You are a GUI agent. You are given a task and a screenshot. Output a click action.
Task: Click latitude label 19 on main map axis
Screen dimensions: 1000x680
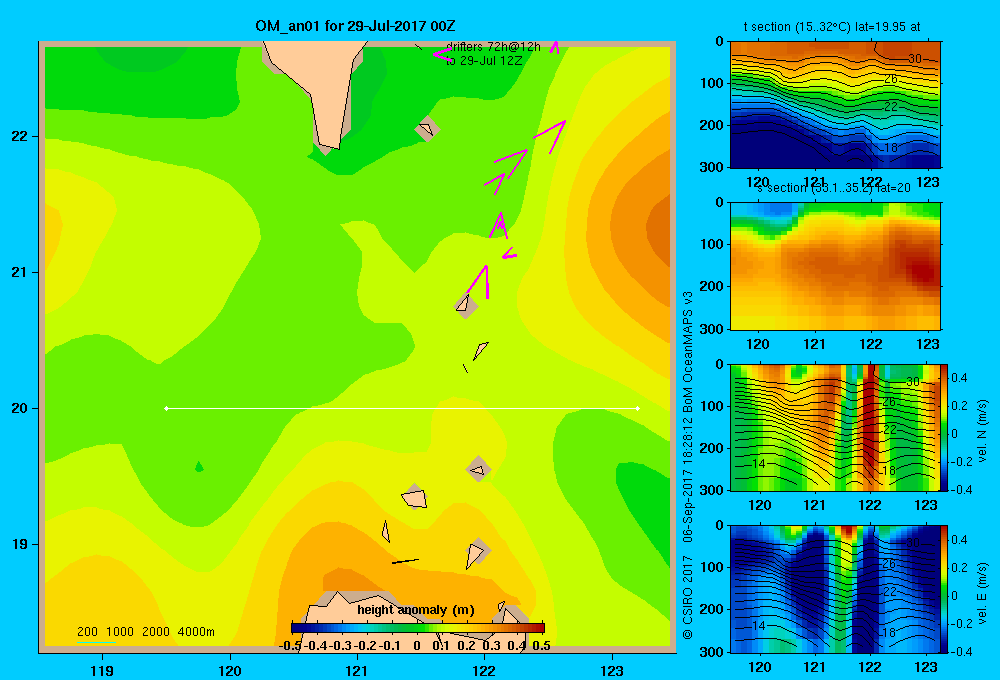[20, 544]
